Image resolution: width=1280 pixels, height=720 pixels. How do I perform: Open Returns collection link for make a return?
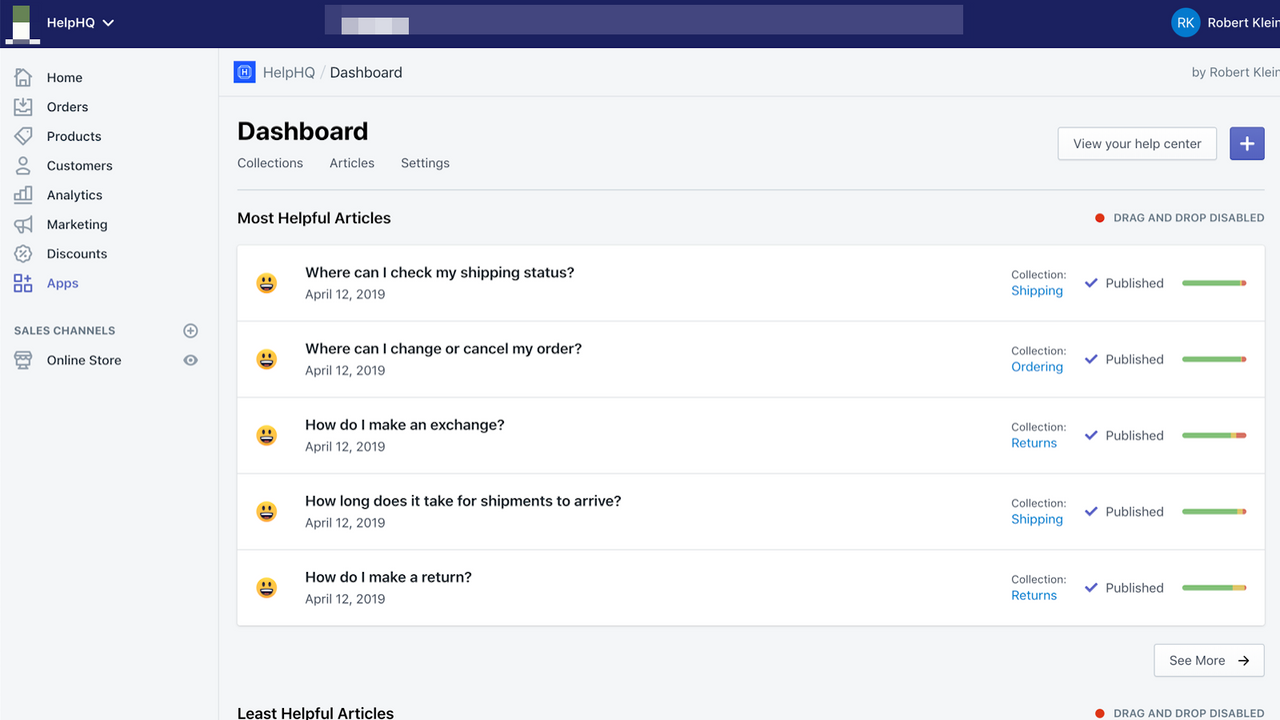(x=1034, y=595)
